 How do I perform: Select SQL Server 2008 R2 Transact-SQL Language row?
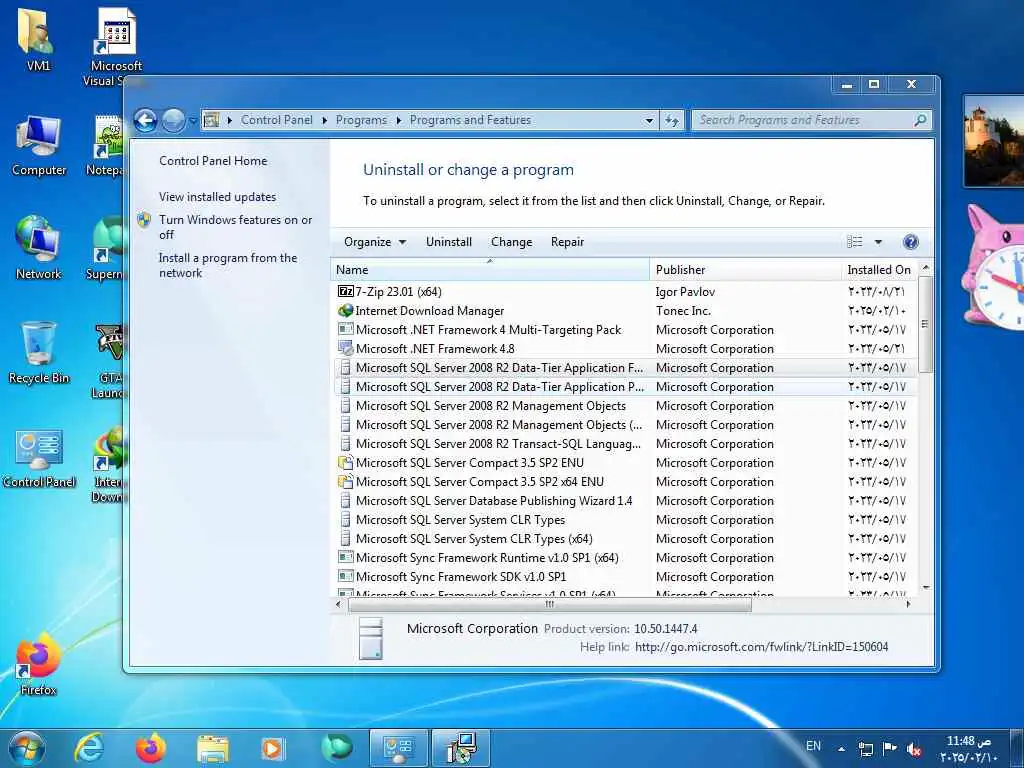coord(625,443)
